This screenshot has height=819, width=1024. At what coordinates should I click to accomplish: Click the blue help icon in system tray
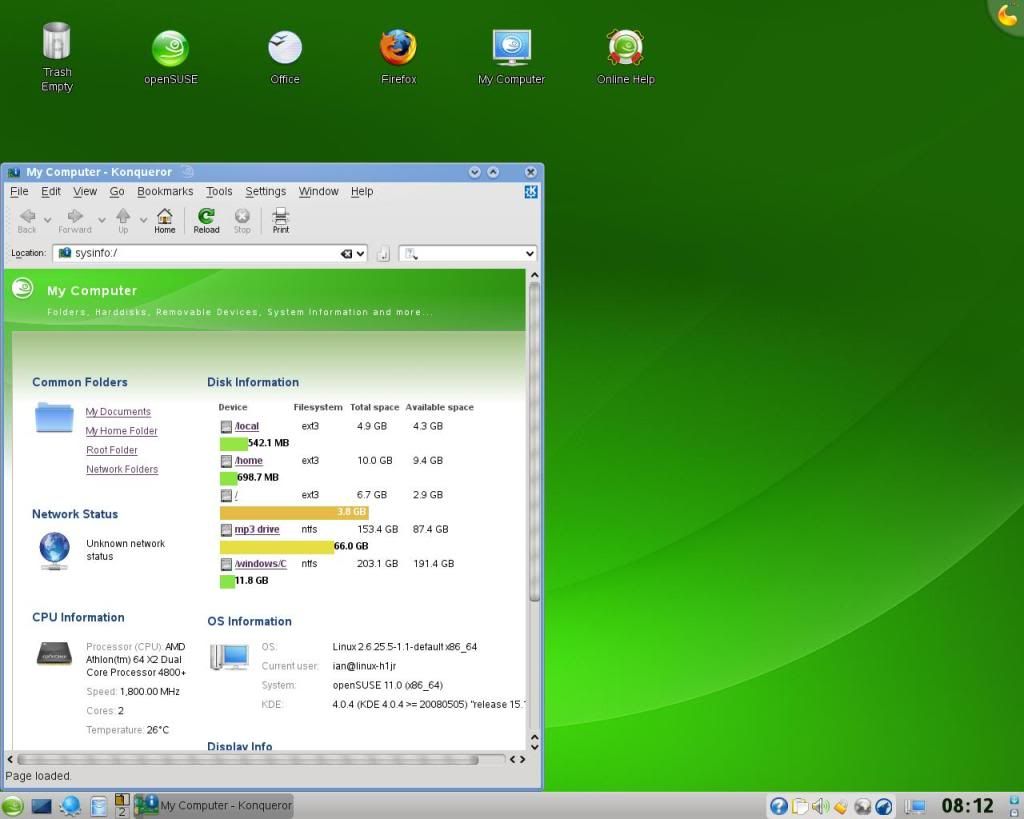coord(778,807)
